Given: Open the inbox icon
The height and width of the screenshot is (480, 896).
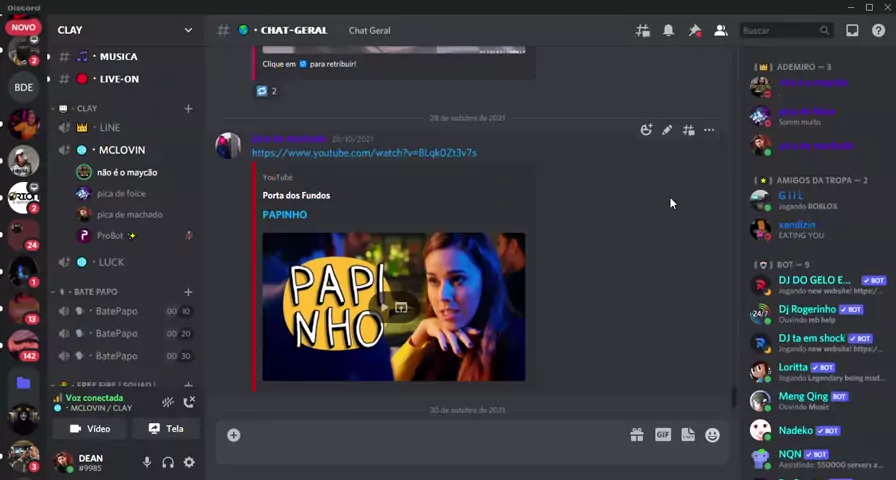Looking at the screenshot, I should [x=852, y=31].
